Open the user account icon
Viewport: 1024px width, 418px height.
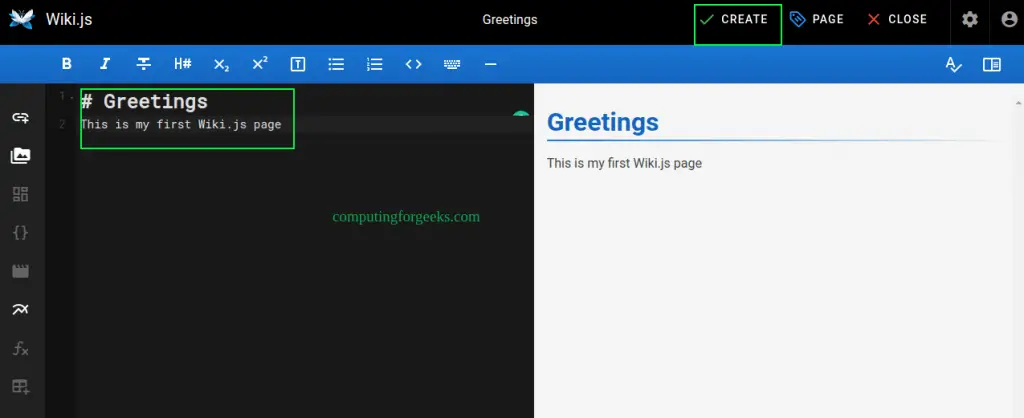(1009, 20)
